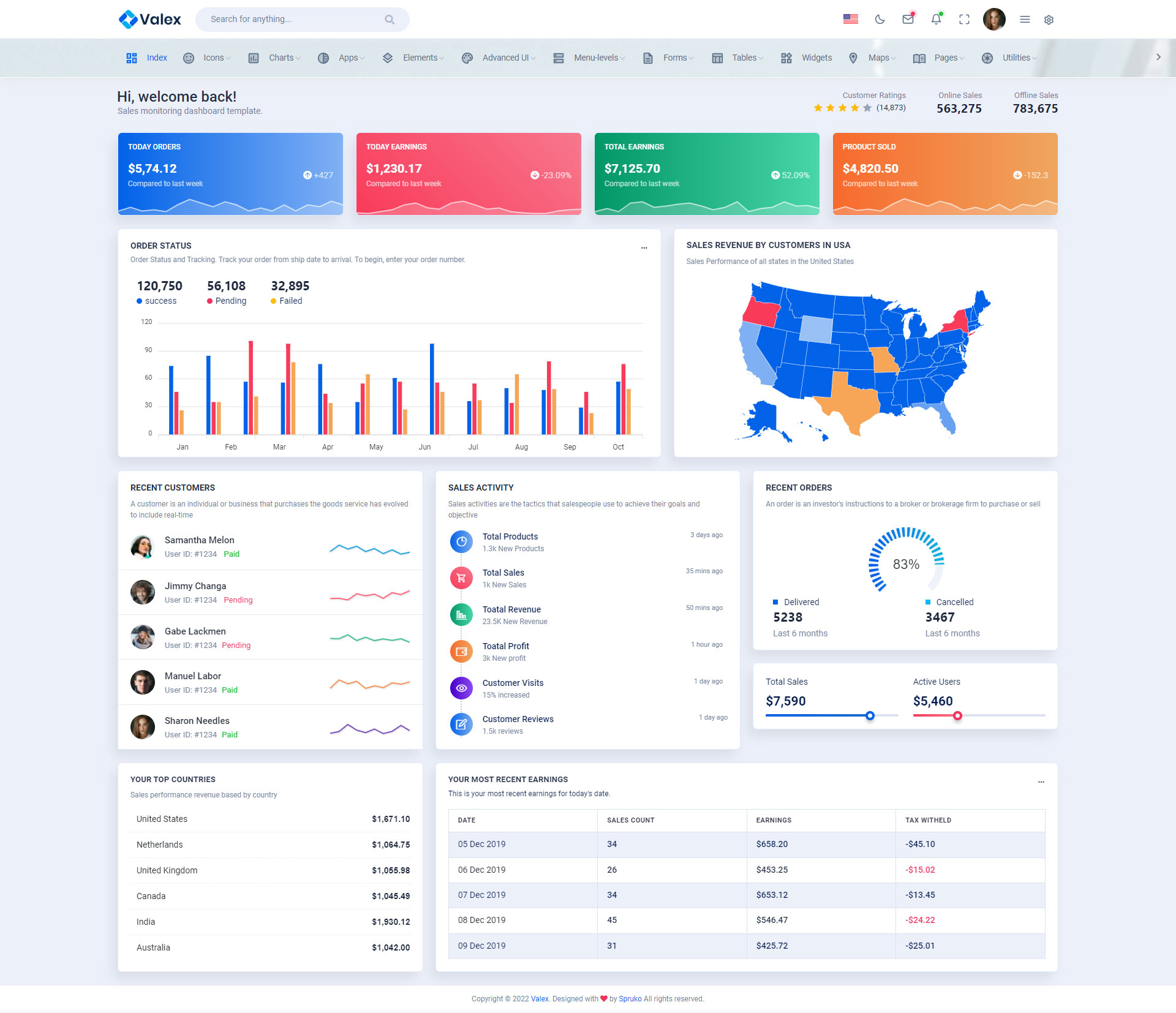
Task: Click the Total Sales cart icon
Action: [461, 578]
